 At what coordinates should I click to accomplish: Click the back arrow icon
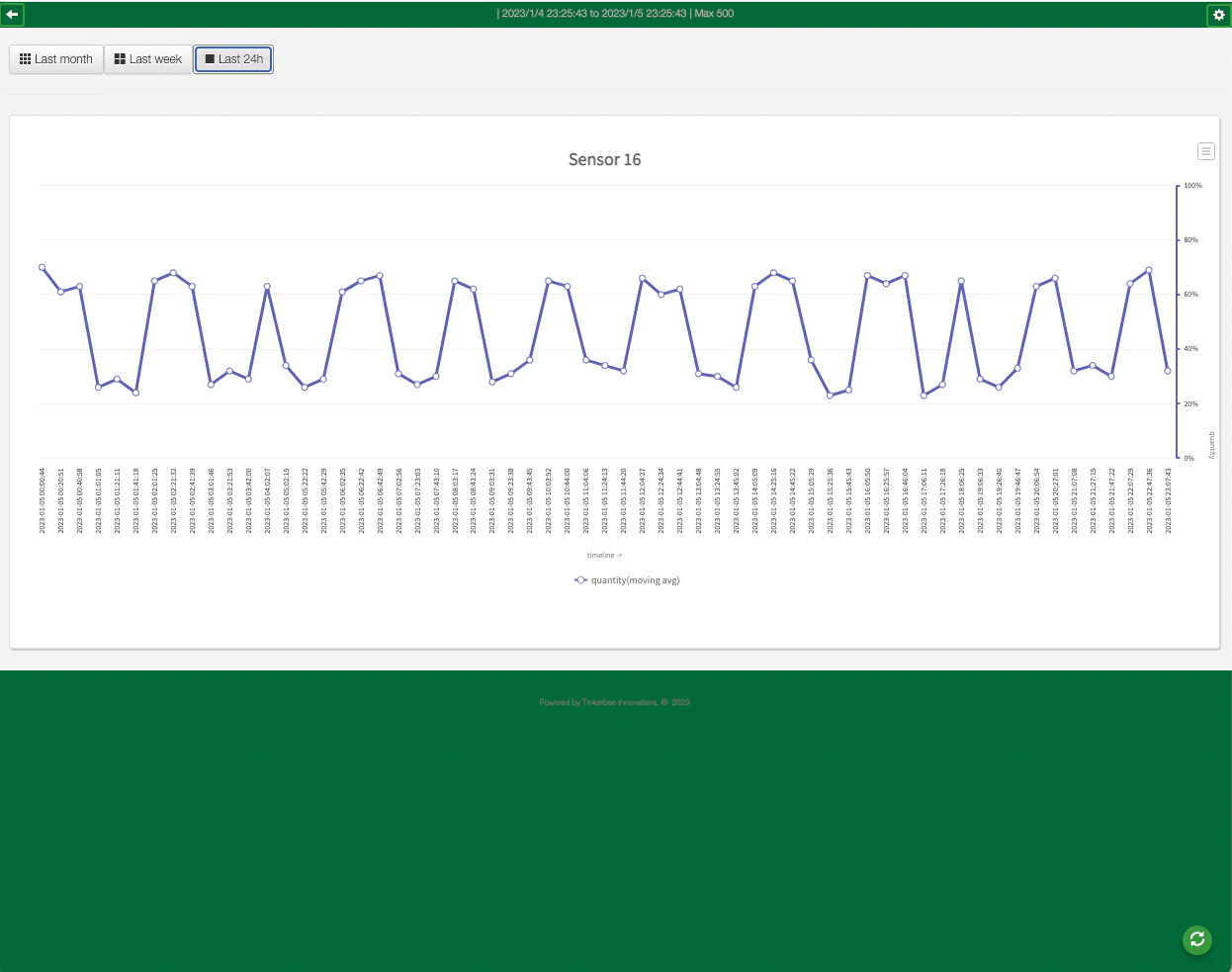[x=13, y=14]
